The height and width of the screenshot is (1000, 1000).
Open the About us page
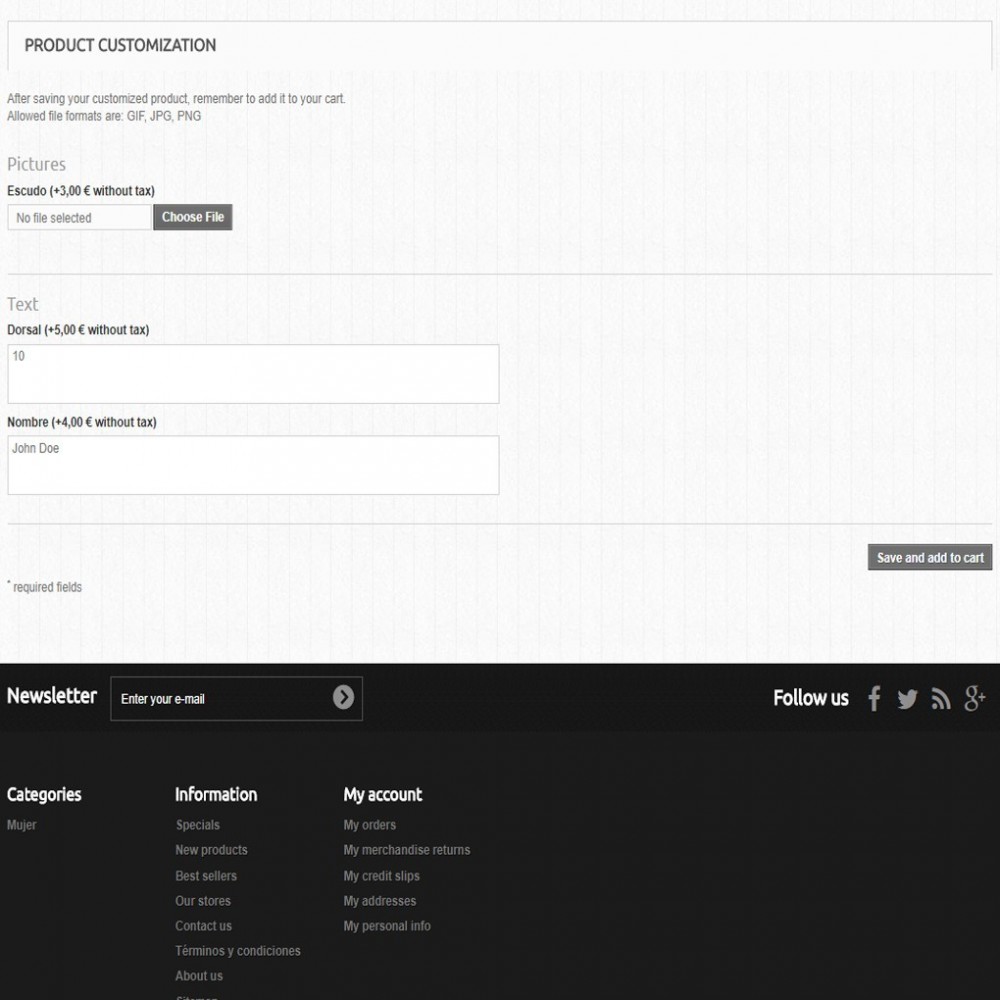198,976
